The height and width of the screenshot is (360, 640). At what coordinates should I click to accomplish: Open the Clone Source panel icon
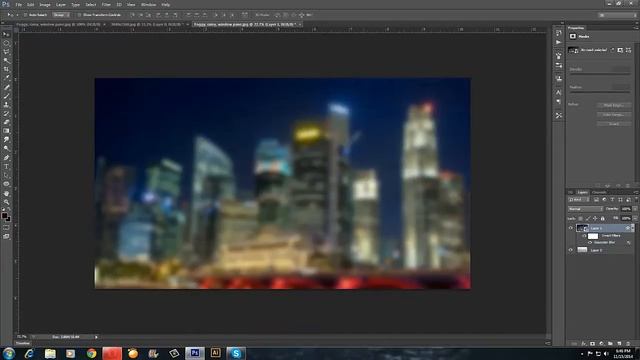pos(559,78)
